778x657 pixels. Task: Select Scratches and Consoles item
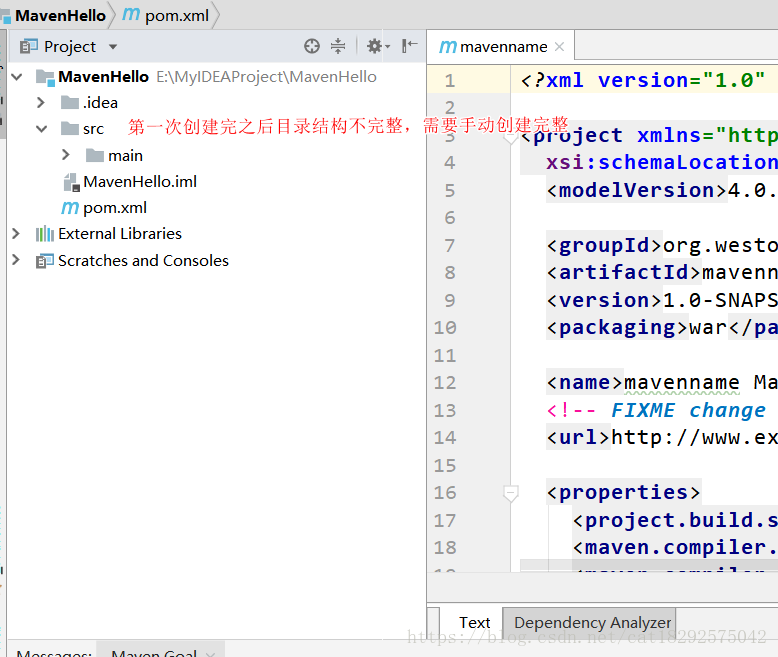[143, 261]
